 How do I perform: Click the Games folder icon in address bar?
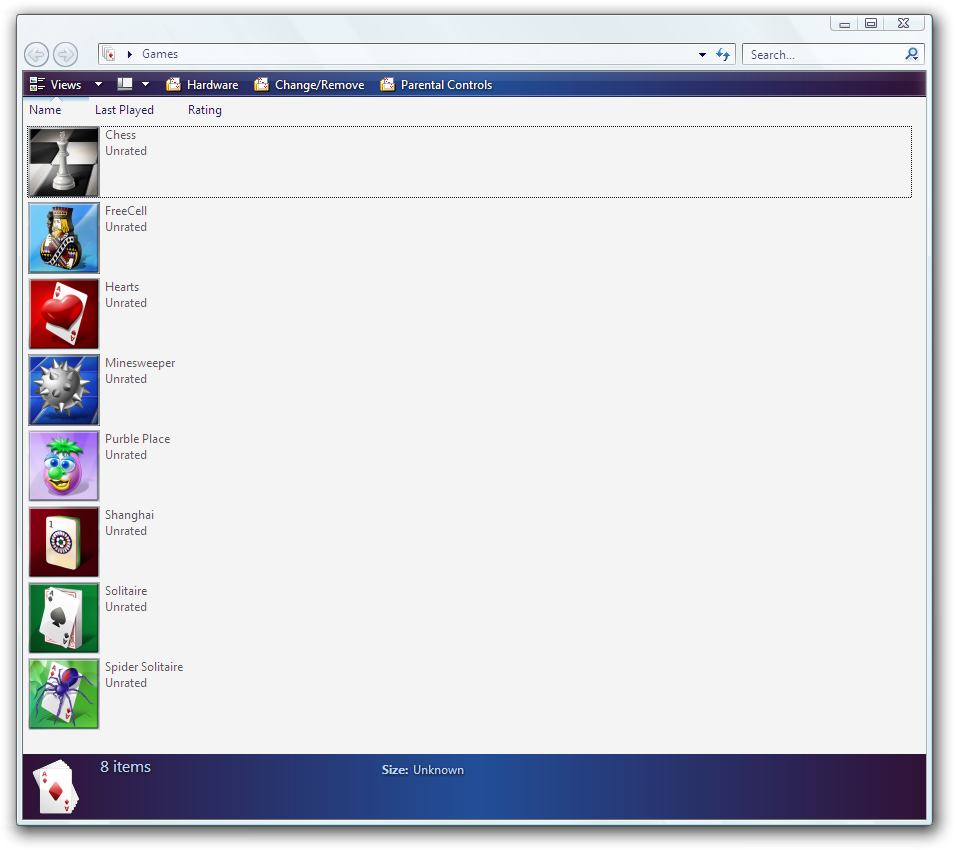coord(109,54)
